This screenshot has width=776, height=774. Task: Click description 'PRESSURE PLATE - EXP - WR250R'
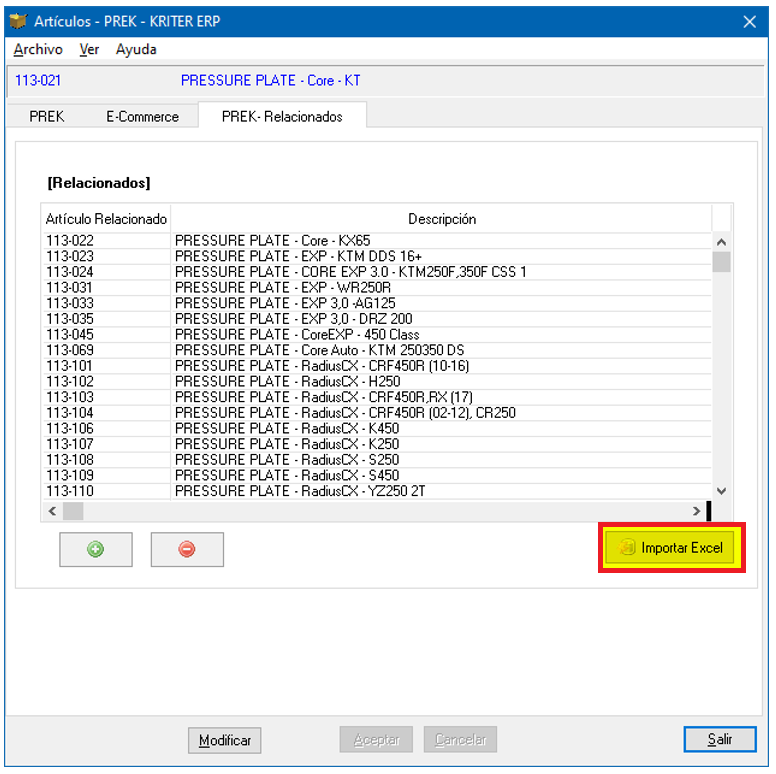[283, 288]
